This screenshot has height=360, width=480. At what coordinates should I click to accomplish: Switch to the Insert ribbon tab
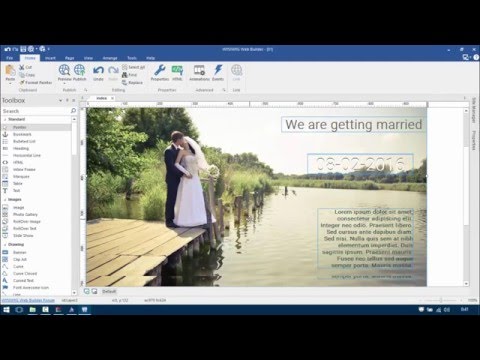pyautogui.click(x=50, y=58)
